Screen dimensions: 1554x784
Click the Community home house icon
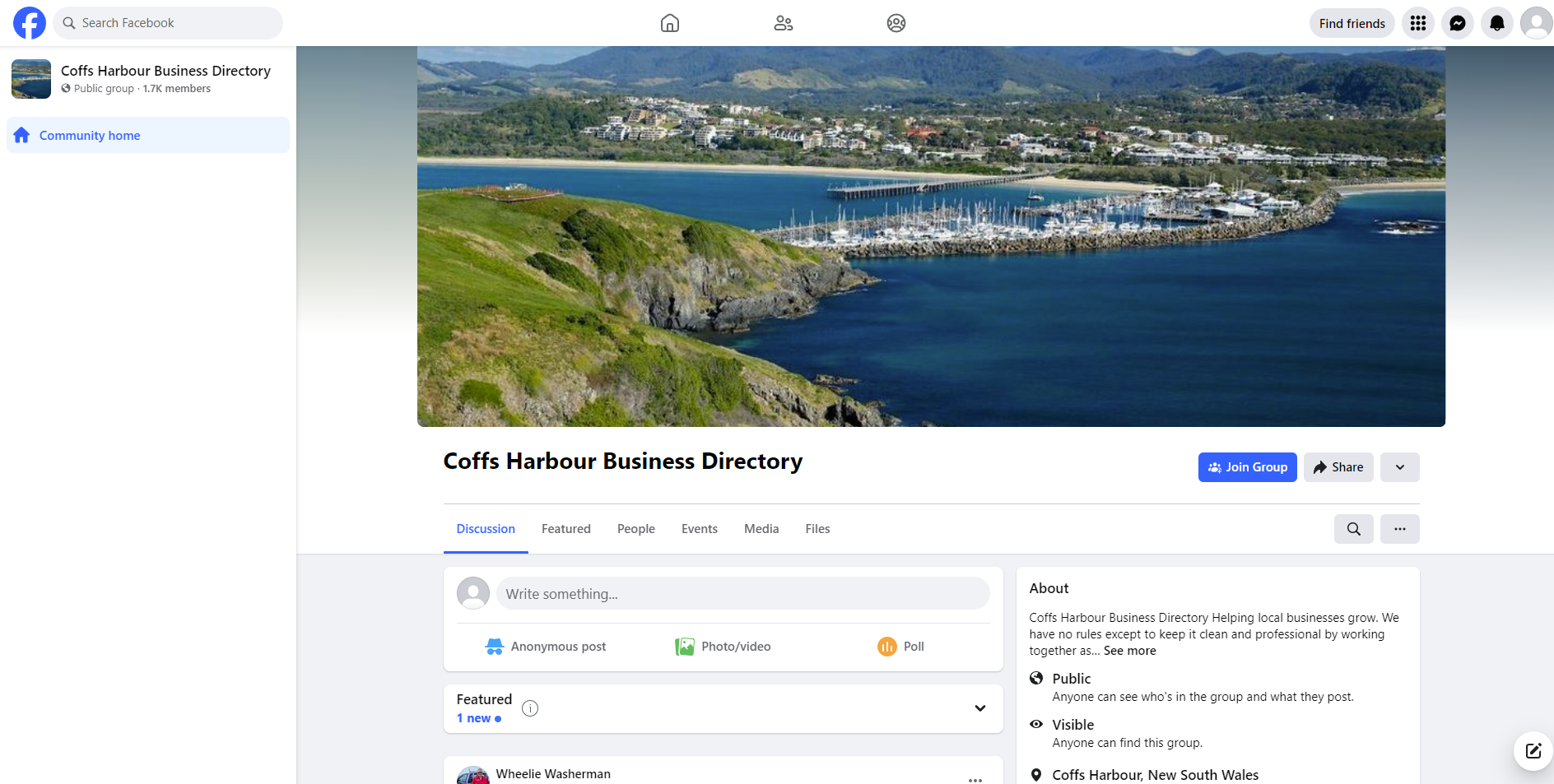(21, 135)
